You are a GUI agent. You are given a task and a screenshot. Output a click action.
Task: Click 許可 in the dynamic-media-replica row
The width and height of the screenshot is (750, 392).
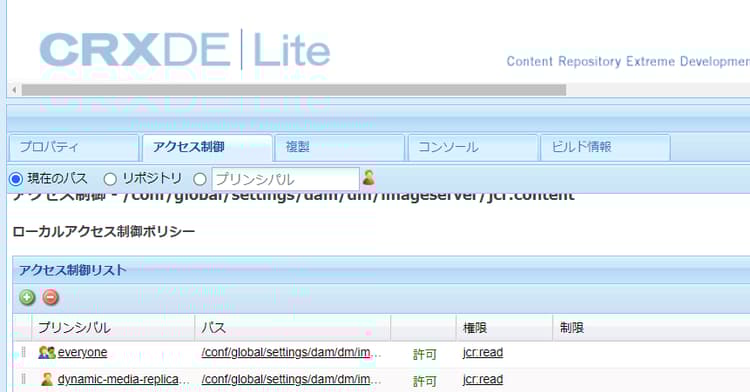[424, 381]
